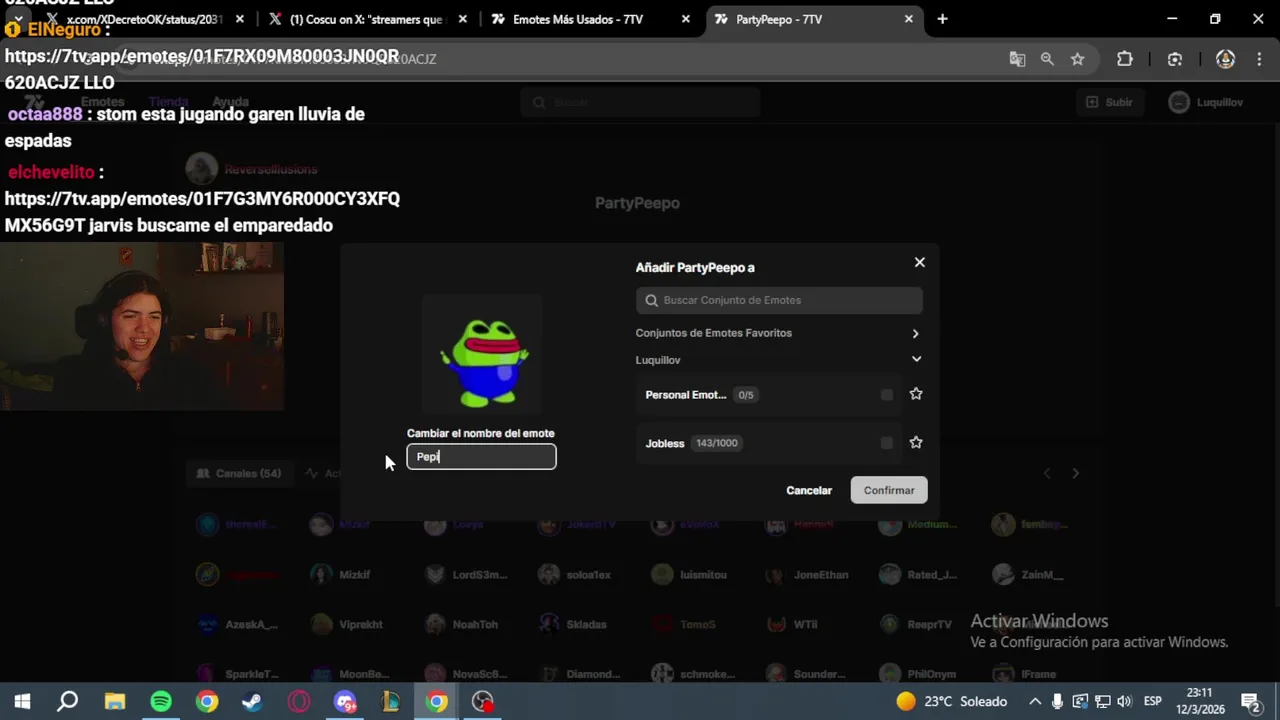This screenshot has height=720, width=1280.
Task: Open League of Legends taskbar icon
Action: (391, 701)
